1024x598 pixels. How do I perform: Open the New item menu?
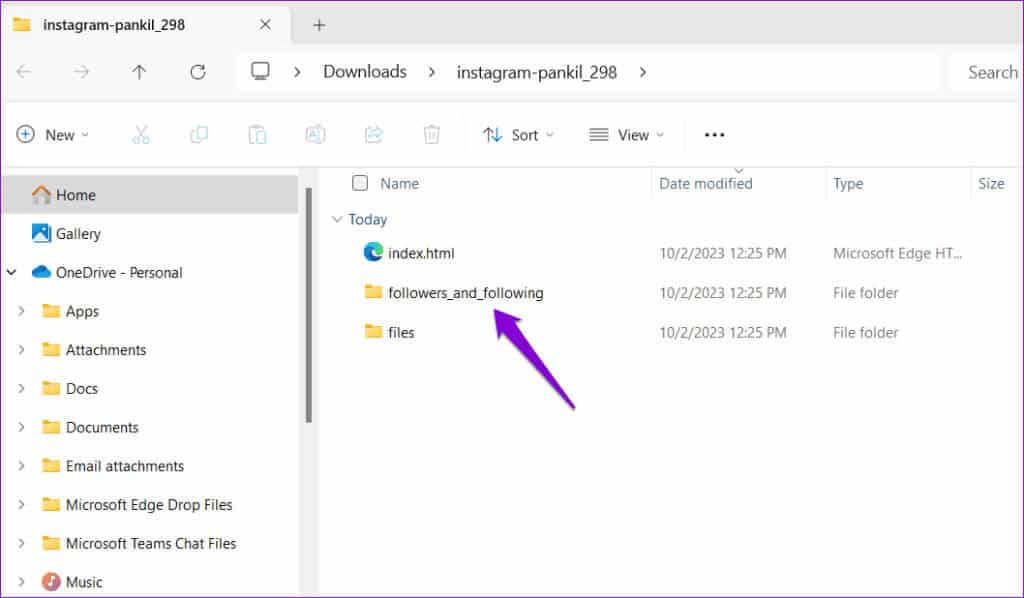(x=52, y=134)
